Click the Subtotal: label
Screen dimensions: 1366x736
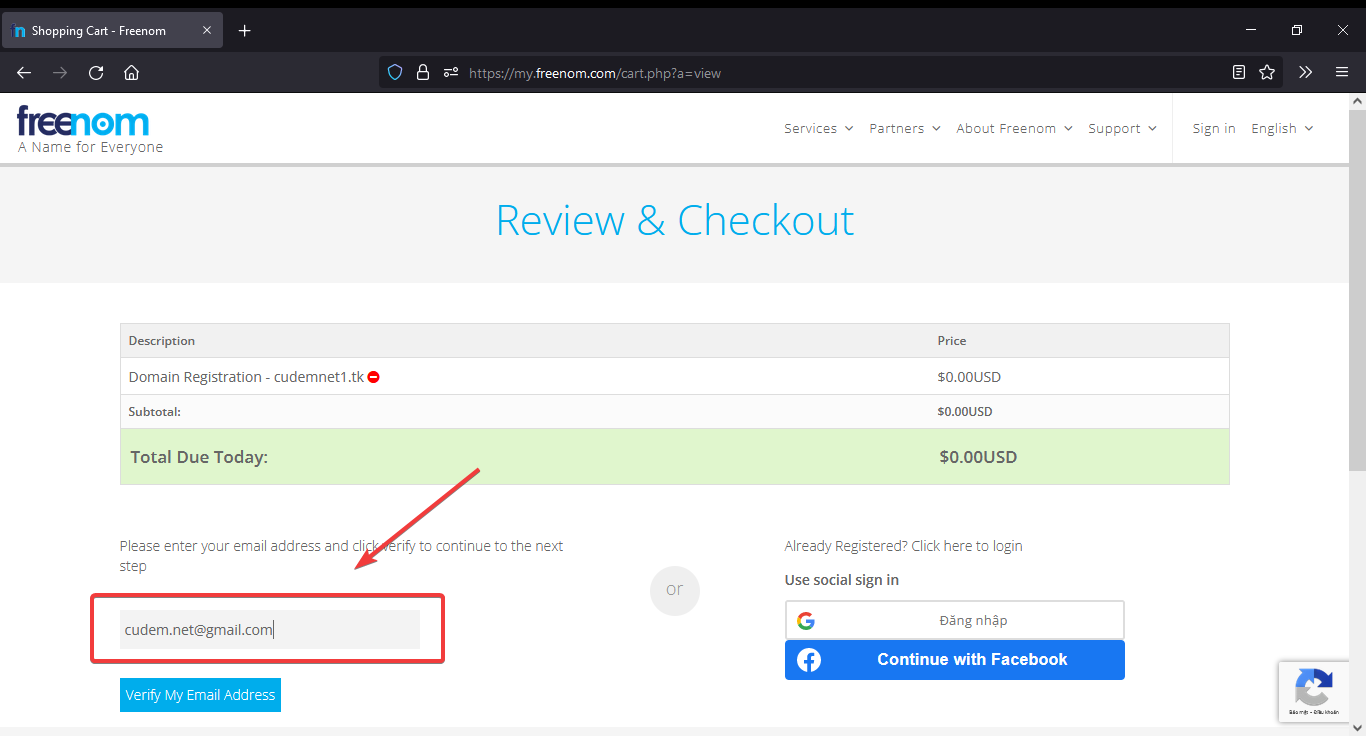(155, 411)
